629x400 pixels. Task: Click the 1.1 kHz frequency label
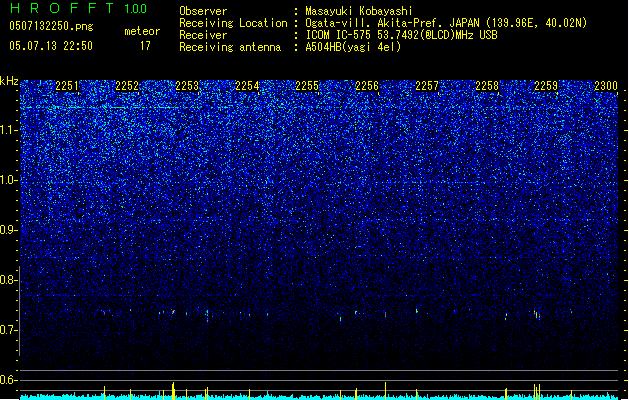click(9, 130)
